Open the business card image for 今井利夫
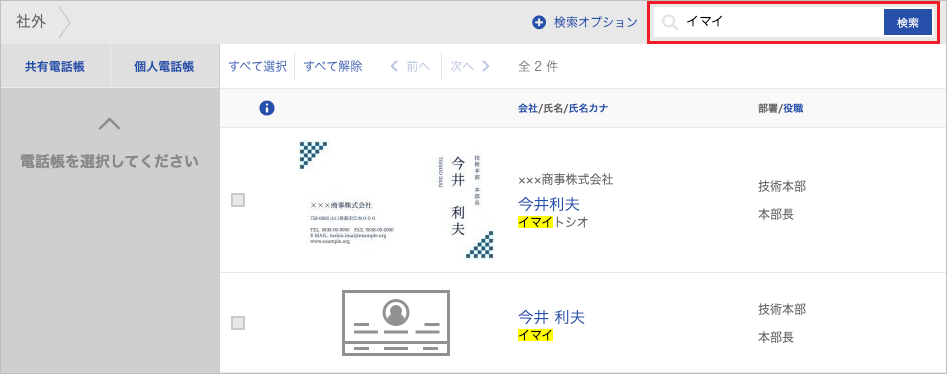The image size is (947, 374). point(397,200)
